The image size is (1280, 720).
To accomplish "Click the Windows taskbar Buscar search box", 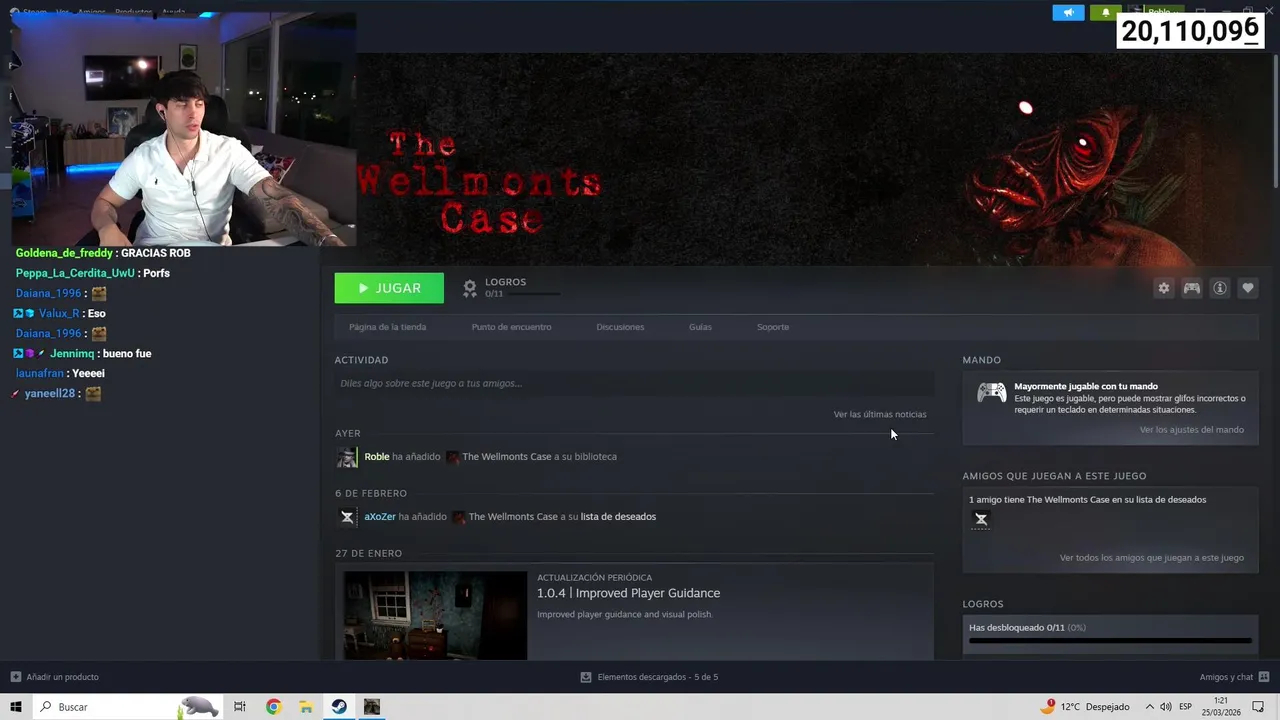I will (128, 707).
